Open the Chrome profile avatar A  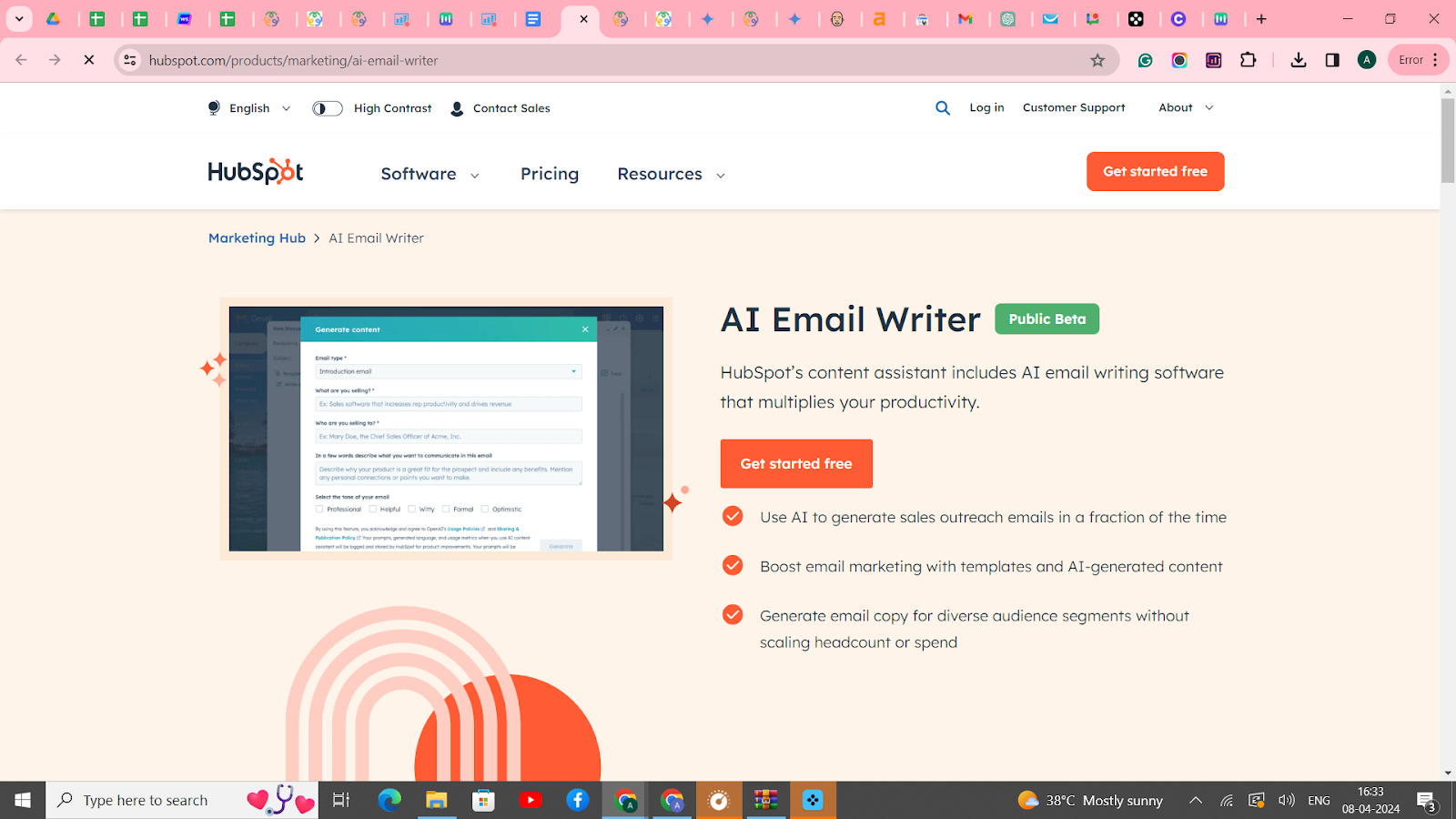coord(1366,60)
